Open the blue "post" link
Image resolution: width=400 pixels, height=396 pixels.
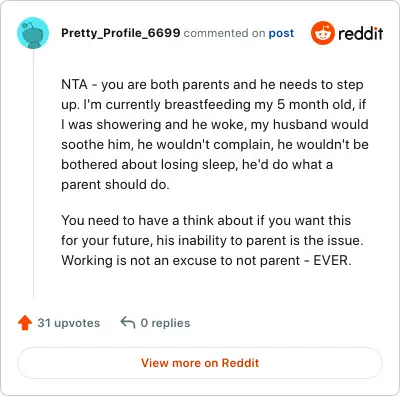pyautogui.click(x=281, y=33)
